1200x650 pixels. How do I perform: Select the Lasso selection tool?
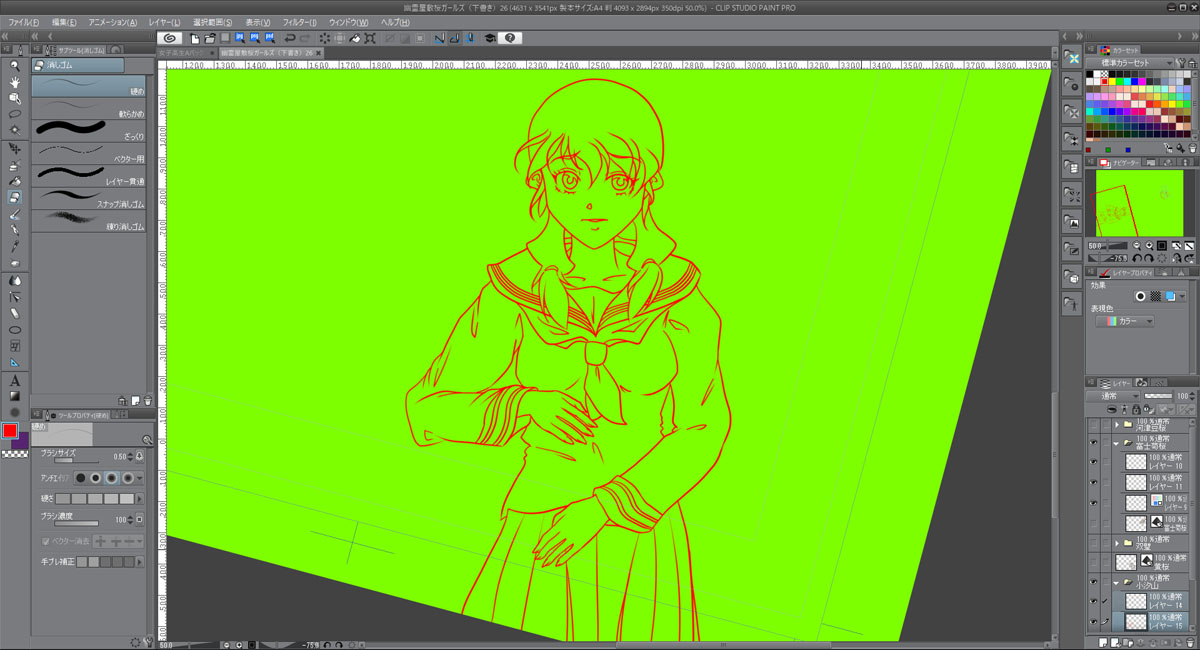pyautogui.click(x=15, y=115)
